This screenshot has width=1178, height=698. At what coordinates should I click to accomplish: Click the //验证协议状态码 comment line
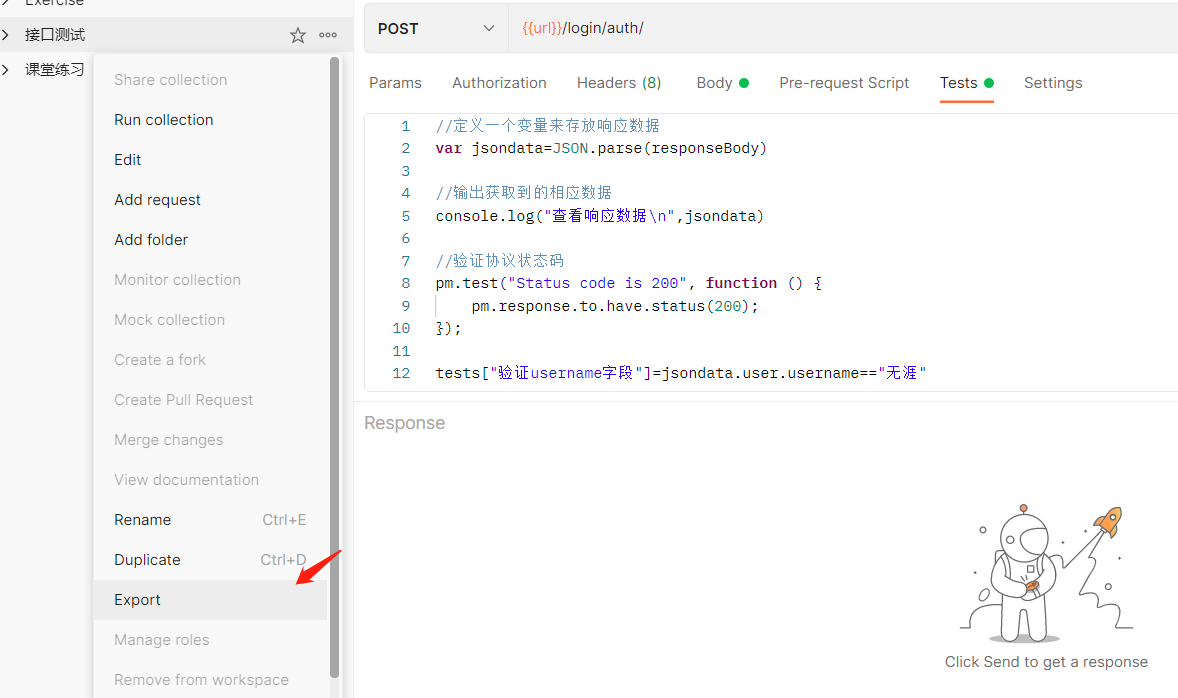[500, 261]
